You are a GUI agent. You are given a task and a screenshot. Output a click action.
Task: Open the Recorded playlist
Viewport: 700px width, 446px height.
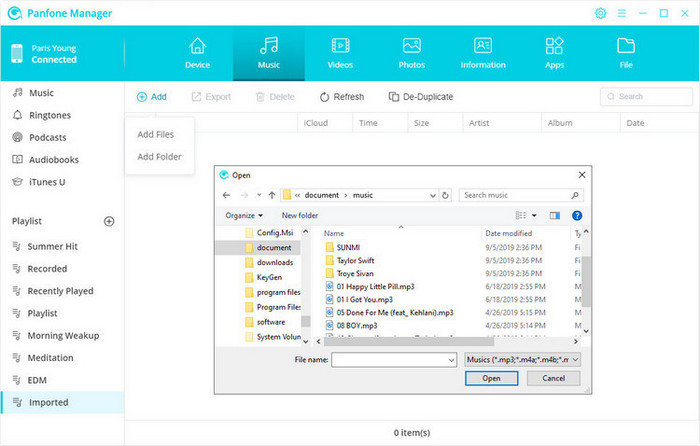point(47,269)
